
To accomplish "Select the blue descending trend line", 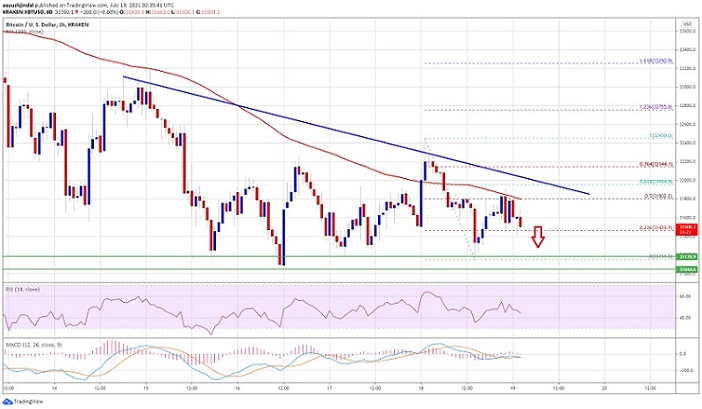I will point(356,136).
